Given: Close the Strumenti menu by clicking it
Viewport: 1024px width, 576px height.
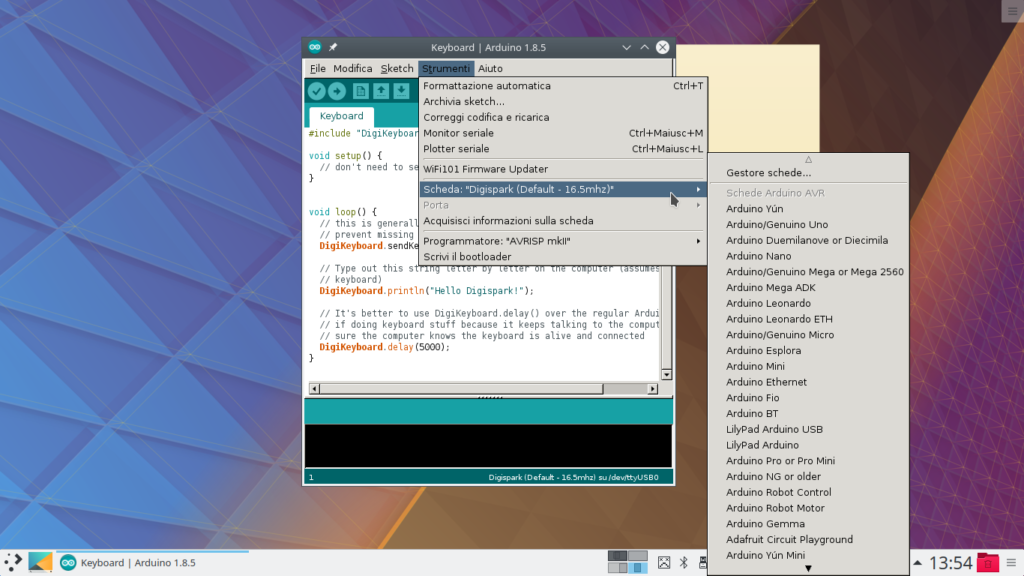Looking at the screenshot, I should click(x=446, y=69).
